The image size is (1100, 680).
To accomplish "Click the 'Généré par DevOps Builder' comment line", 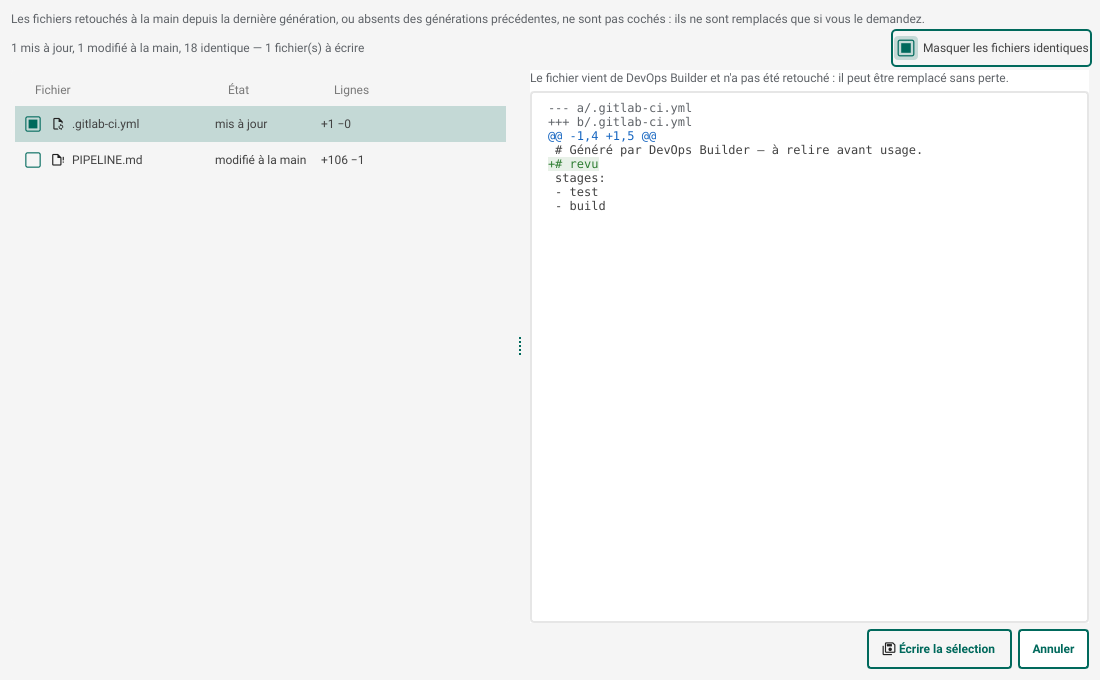I will [738, 150].
